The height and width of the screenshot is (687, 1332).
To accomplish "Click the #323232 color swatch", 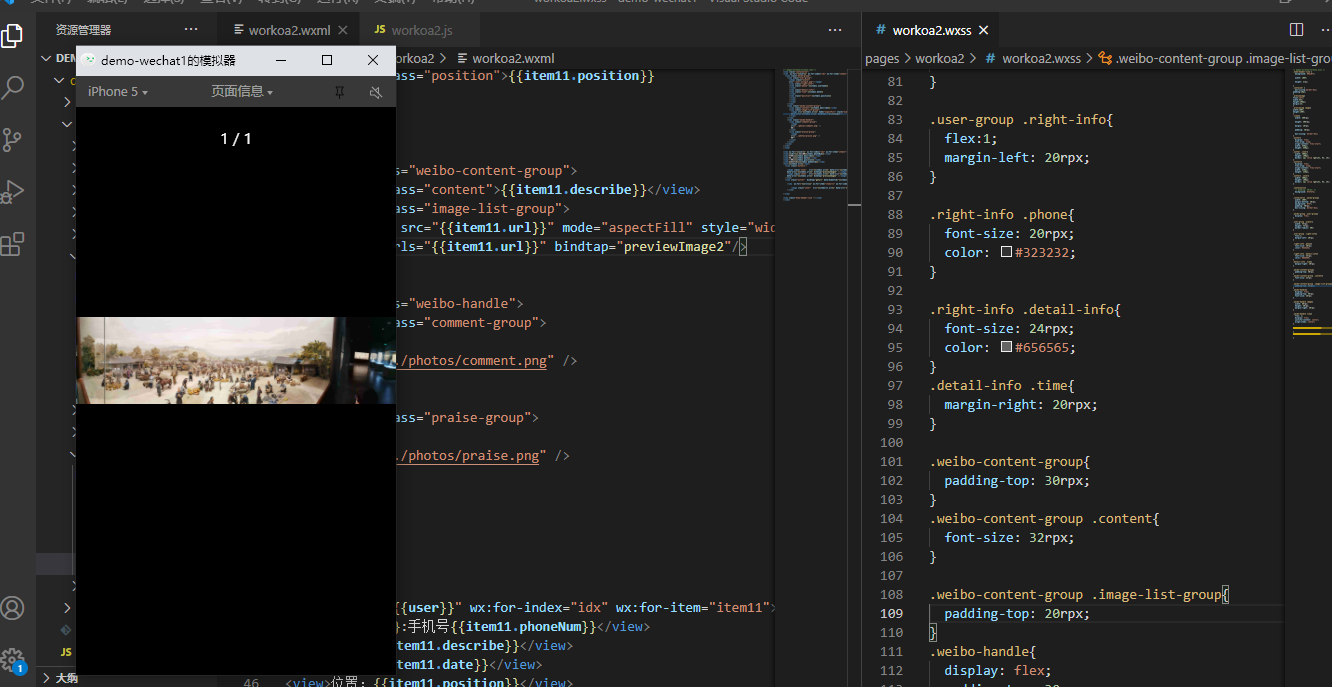I will (x=1007, y=253).
